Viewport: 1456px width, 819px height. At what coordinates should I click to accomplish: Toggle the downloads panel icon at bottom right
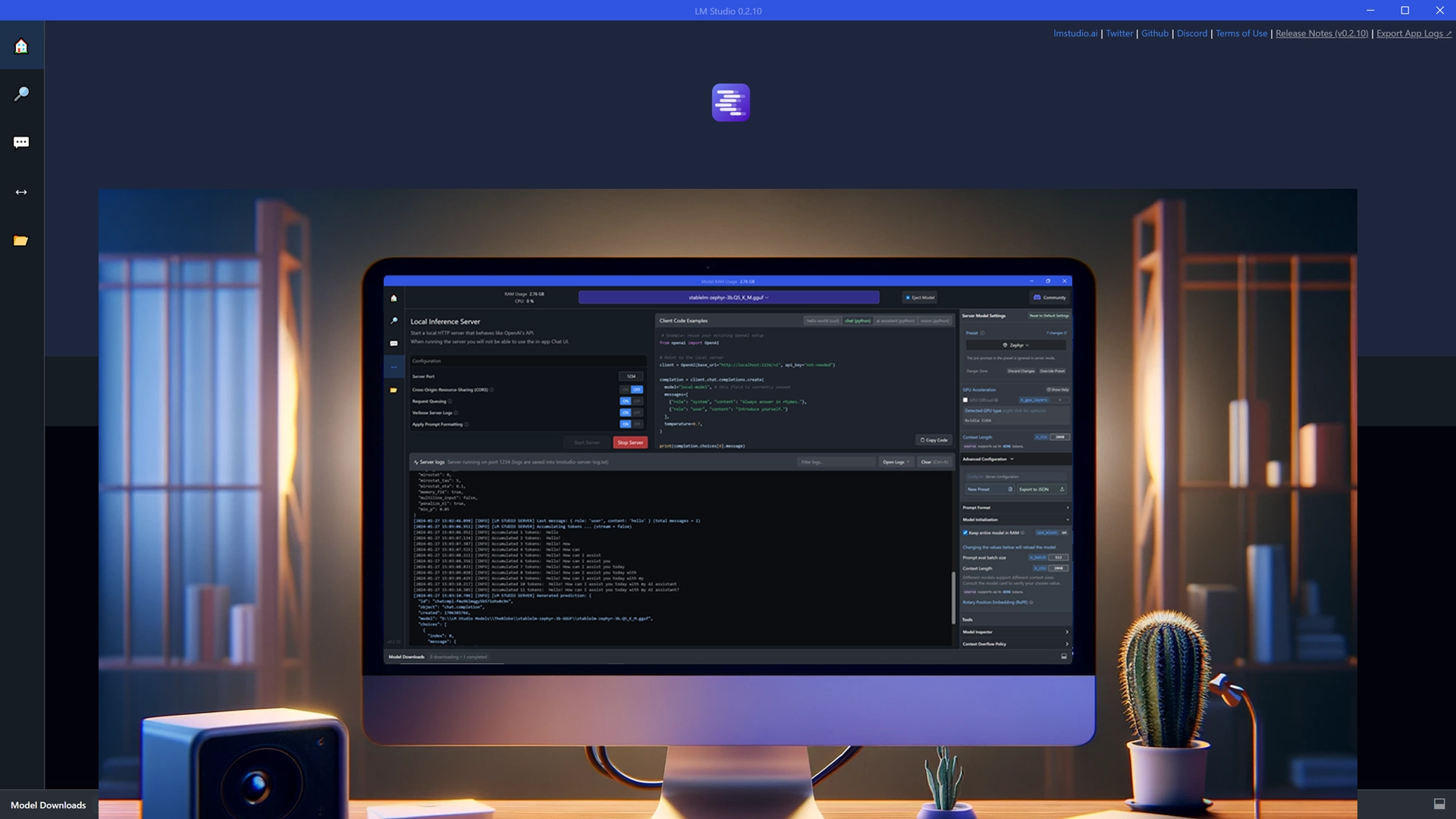1439,804
